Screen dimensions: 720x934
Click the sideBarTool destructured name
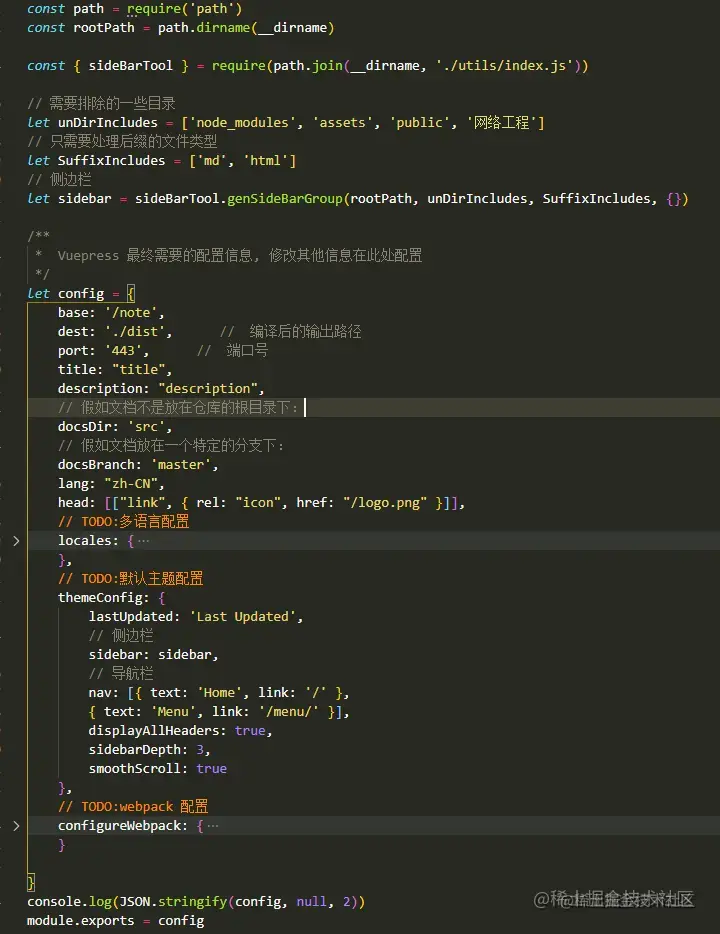[x=130, y=66]
